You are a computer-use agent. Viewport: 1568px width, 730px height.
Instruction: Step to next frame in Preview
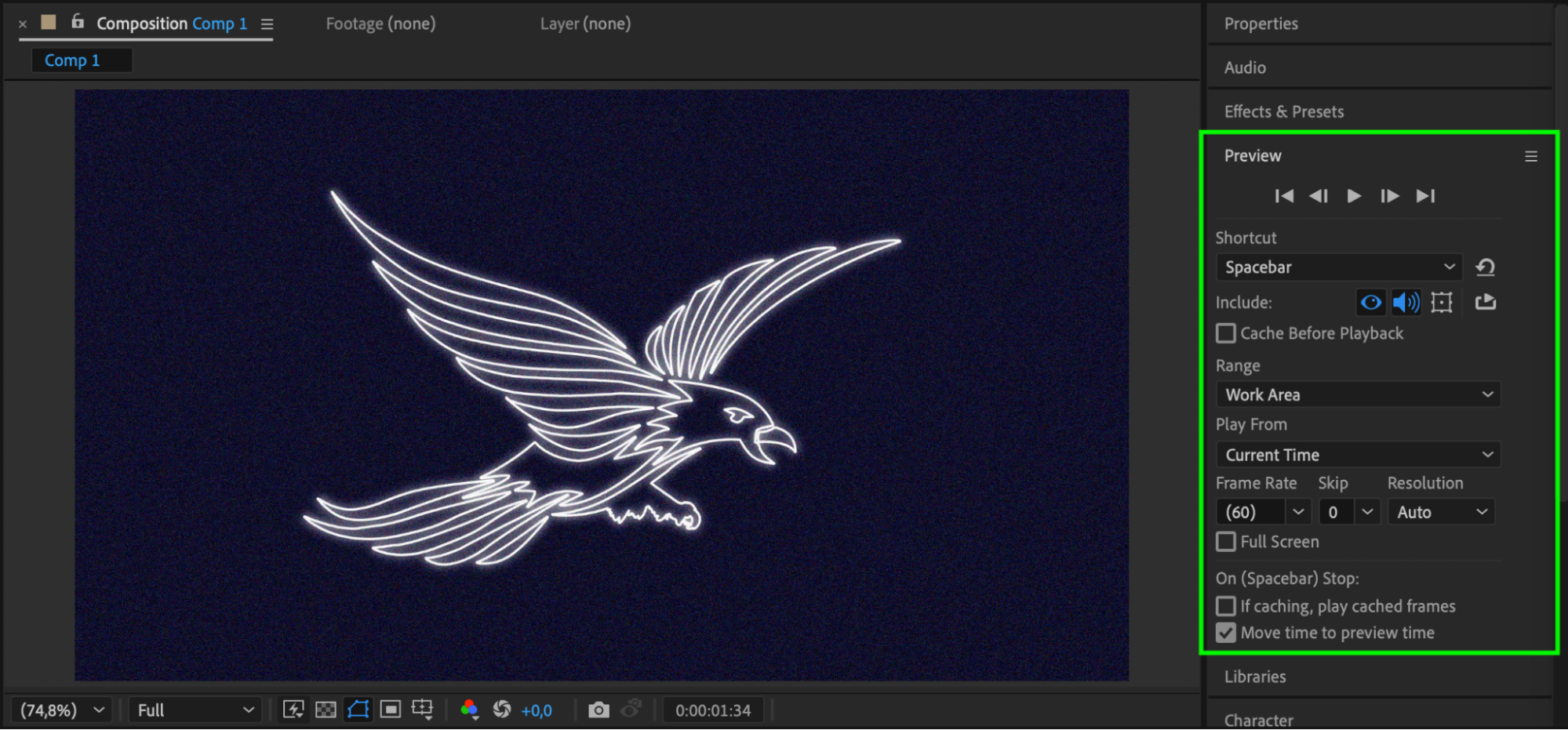tap(1389, 196)
